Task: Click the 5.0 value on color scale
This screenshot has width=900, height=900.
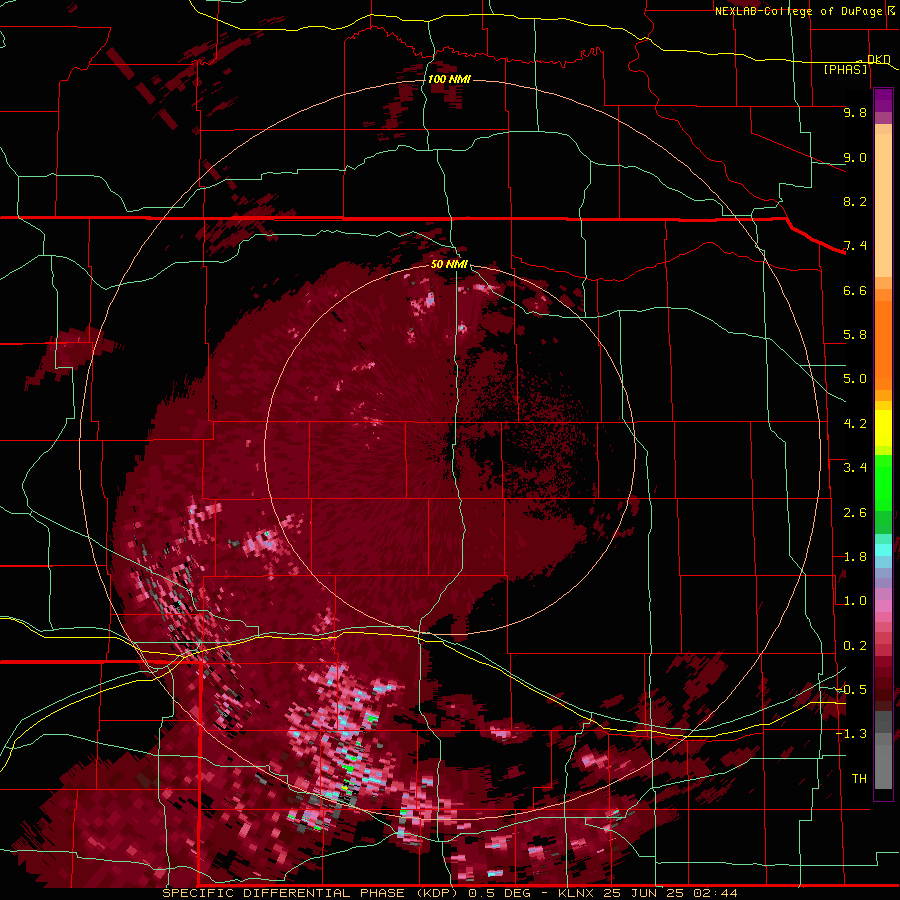Action: click(x=855, y=379)
